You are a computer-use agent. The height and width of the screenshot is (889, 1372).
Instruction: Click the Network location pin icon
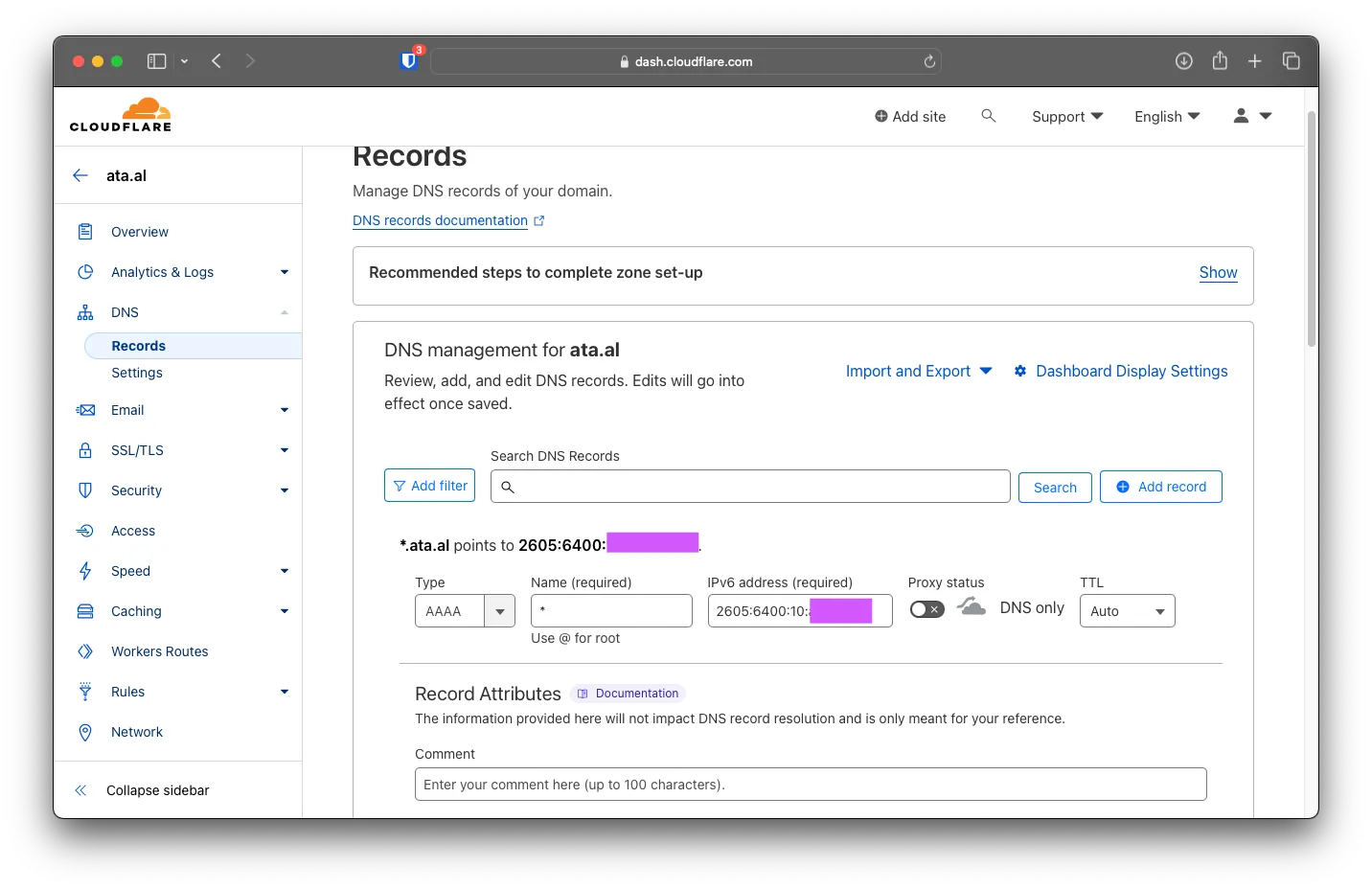pos(85,732)
